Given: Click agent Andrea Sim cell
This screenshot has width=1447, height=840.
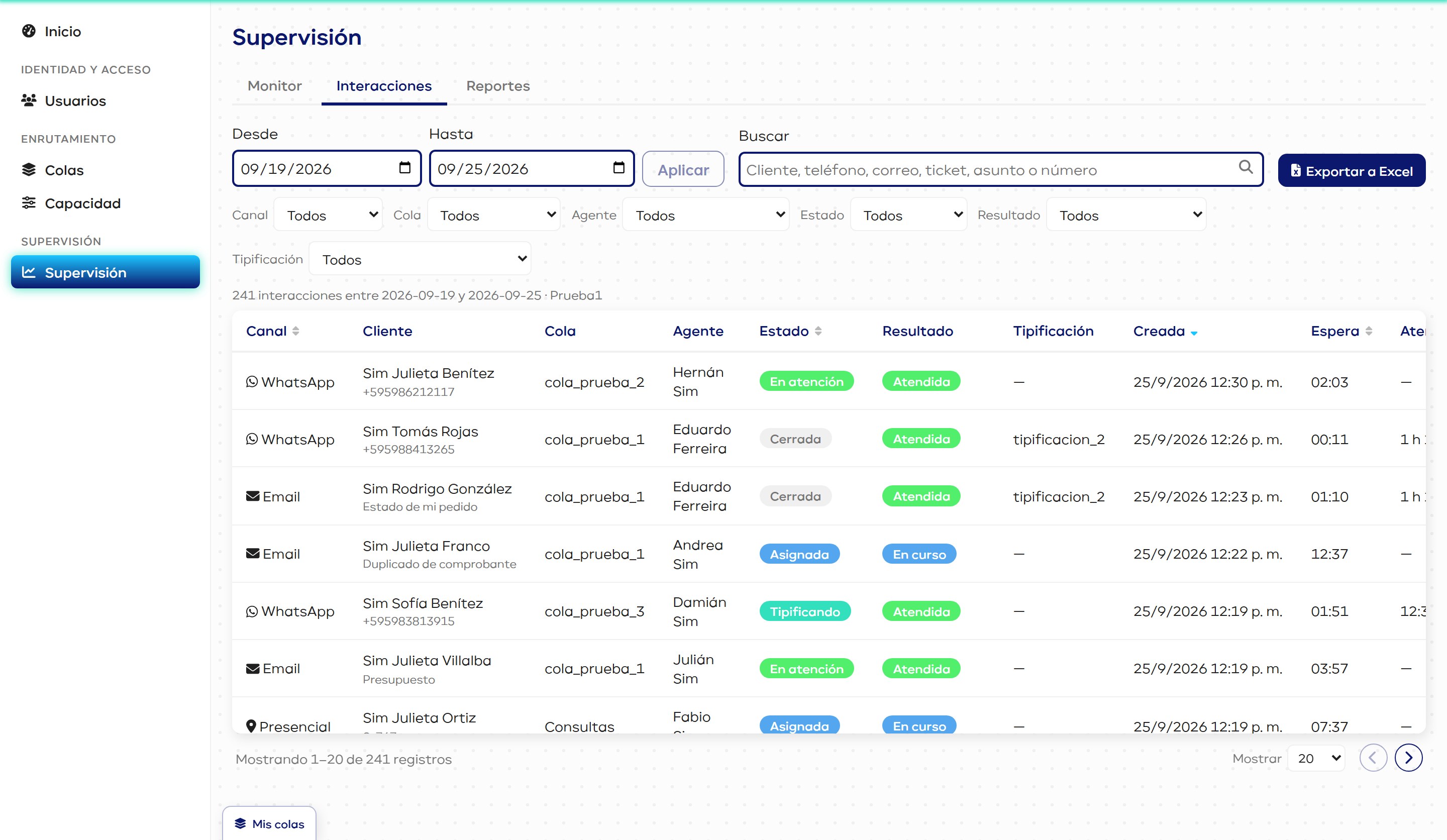Looking at the screenshot, I should pos(698,554).
